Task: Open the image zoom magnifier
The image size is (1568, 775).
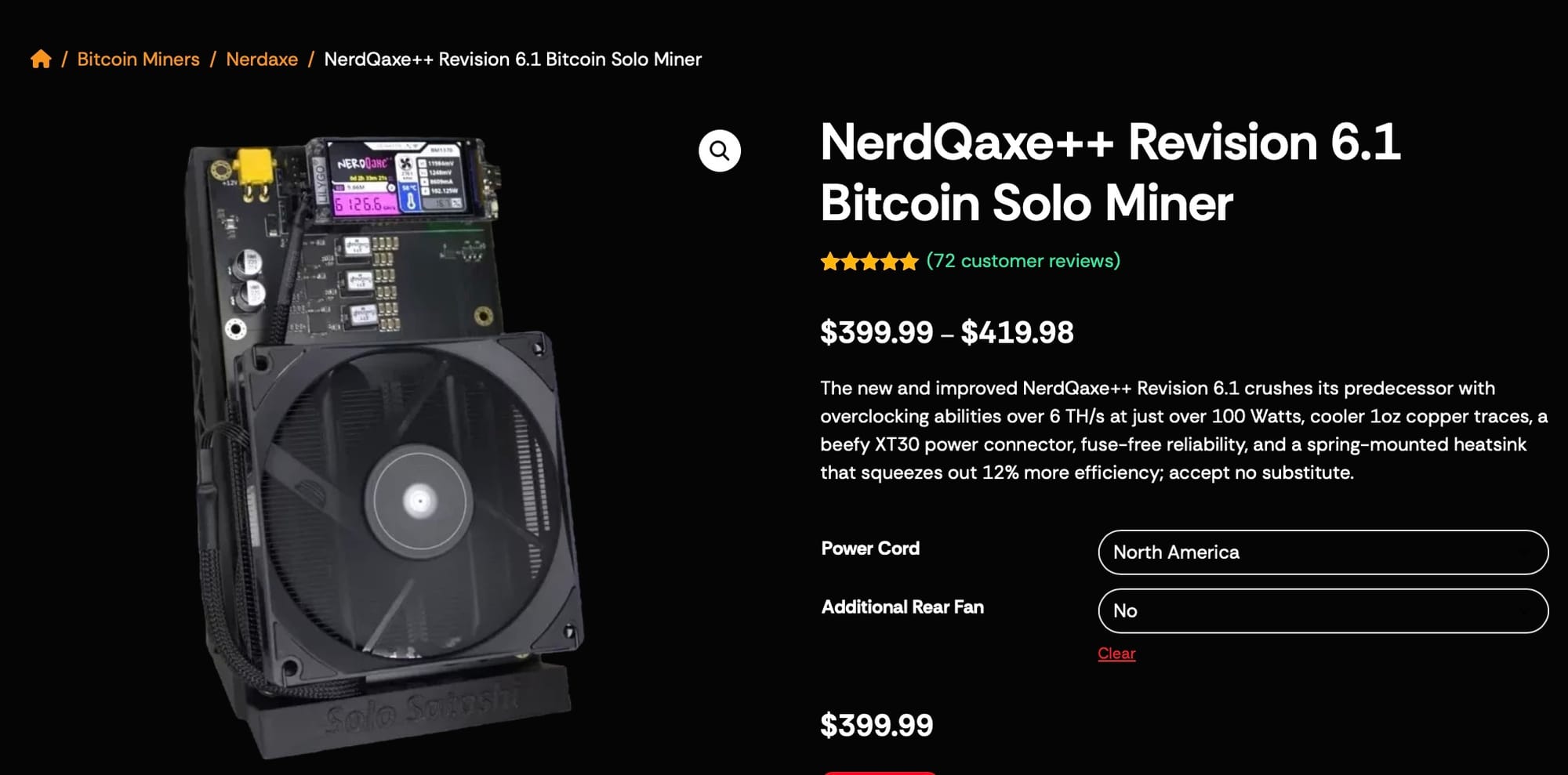Action: [x=719, y=150]
